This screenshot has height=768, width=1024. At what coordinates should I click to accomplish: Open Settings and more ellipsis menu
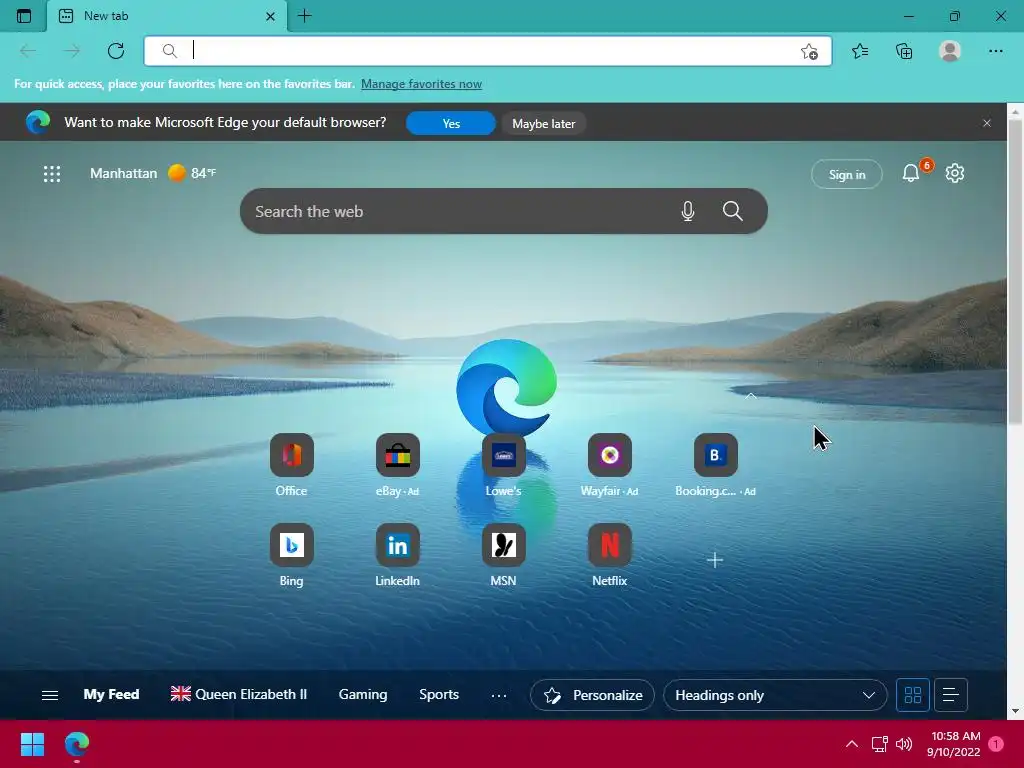[x=995, y=51]
